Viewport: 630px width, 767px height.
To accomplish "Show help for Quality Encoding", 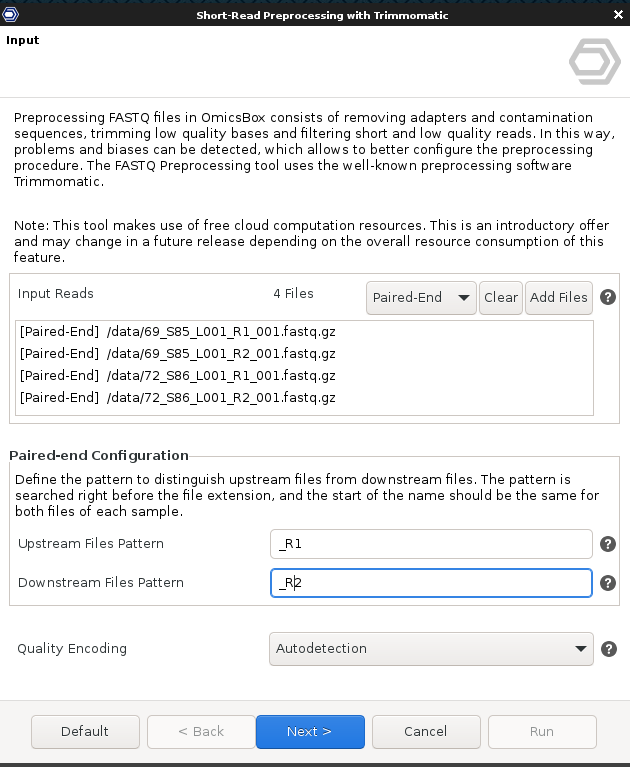I will click(607, 649).
